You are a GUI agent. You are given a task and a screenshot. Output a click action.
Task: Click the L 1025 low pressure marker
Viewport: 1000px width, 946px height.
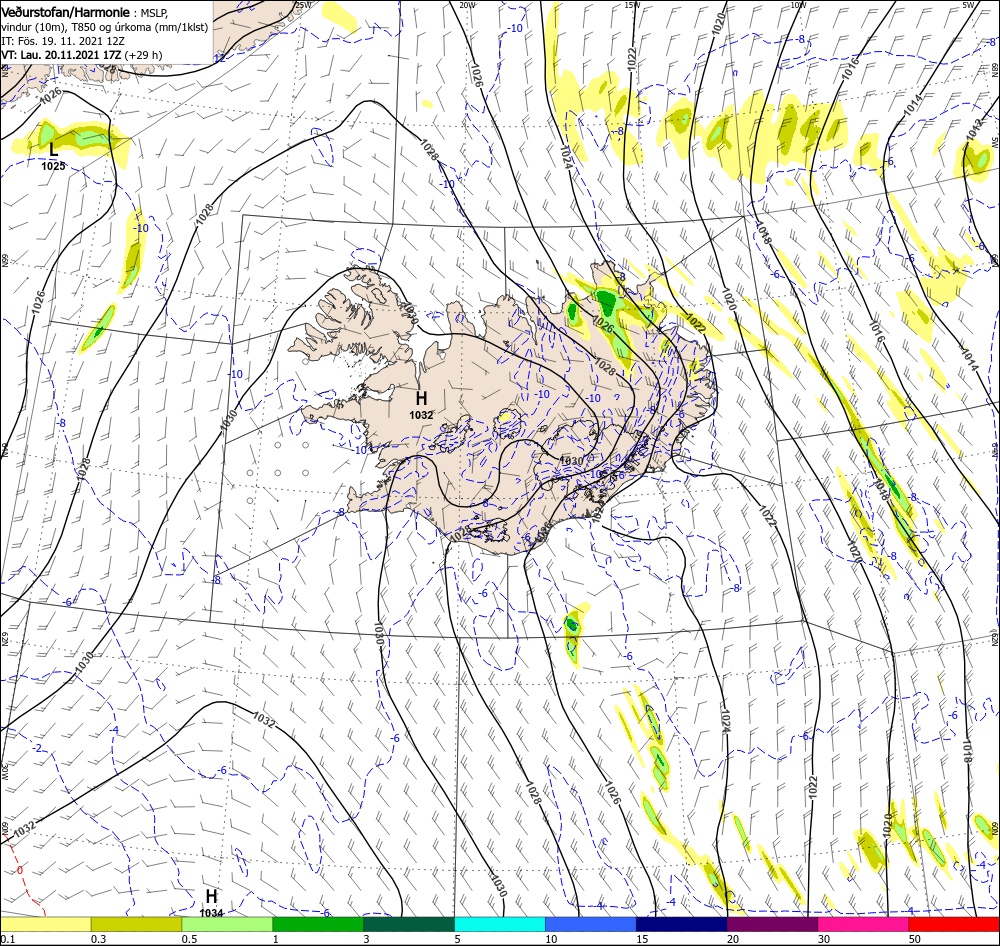click(x=54, y=157)
